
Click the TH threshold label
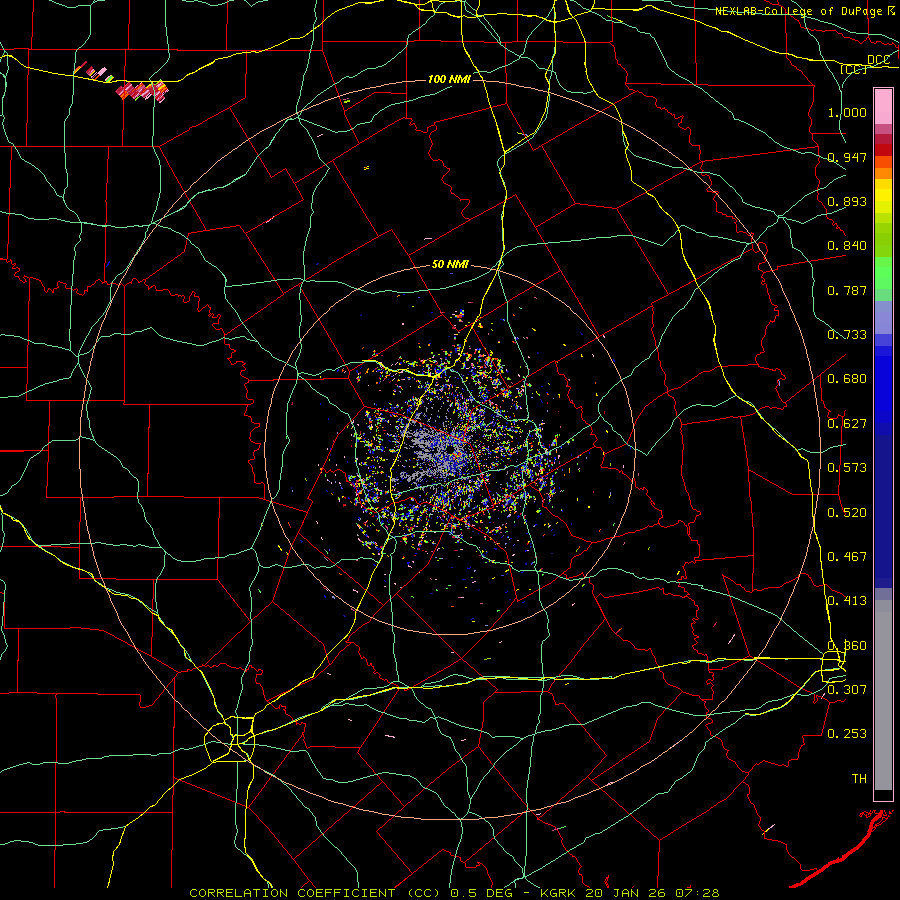[859, 779]
